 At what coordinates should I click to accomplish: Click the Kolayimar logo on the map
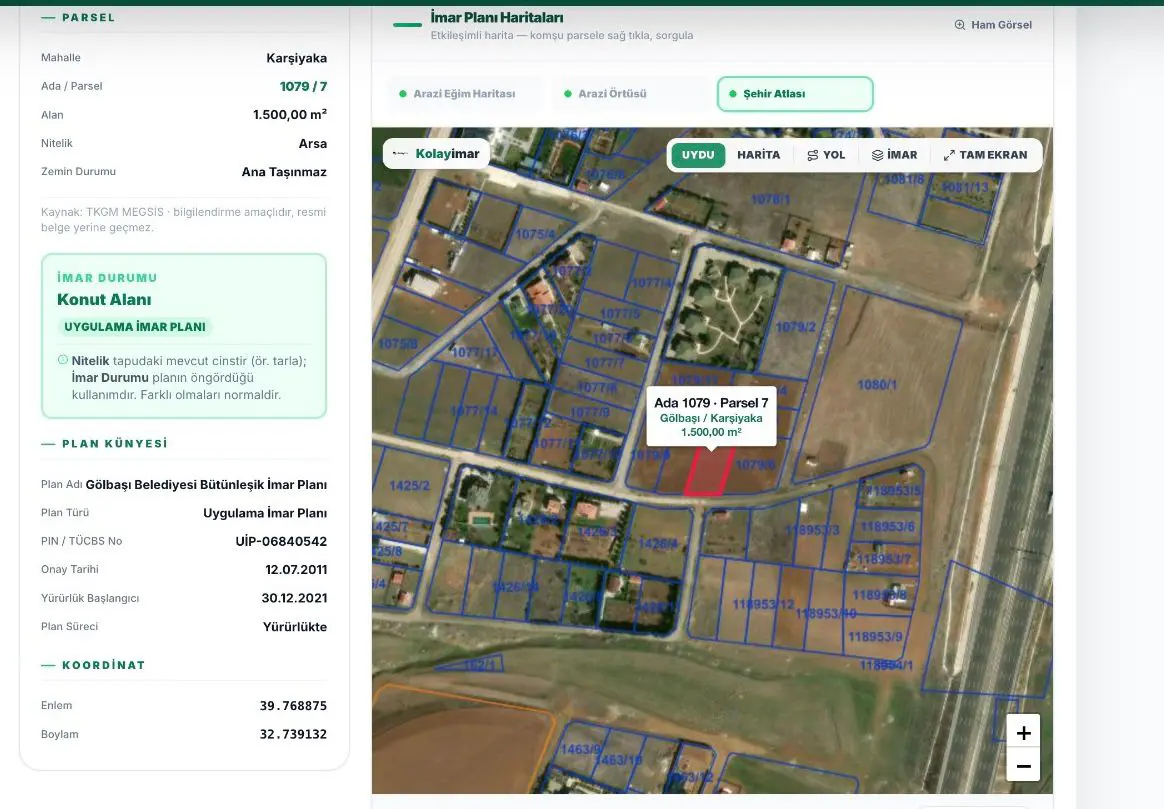click(x=436, y=154)
